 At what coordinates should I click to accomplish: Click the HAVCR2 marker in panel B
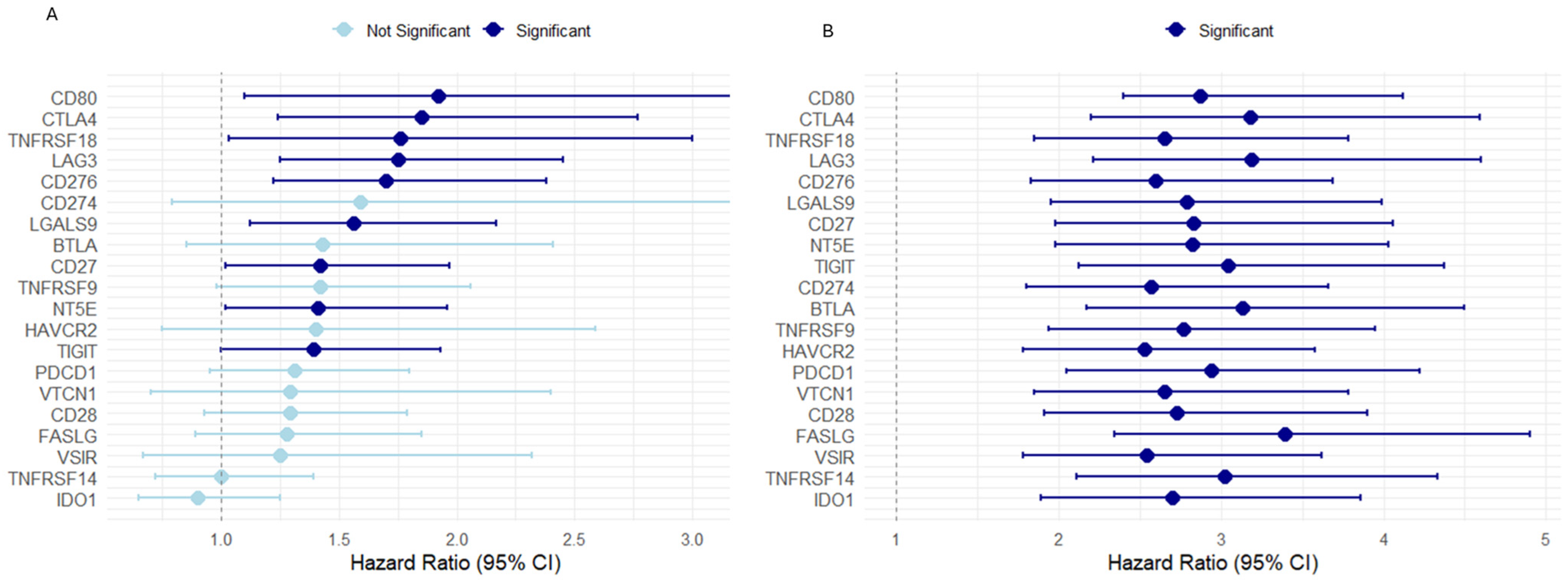click(x=1144, y=350)
